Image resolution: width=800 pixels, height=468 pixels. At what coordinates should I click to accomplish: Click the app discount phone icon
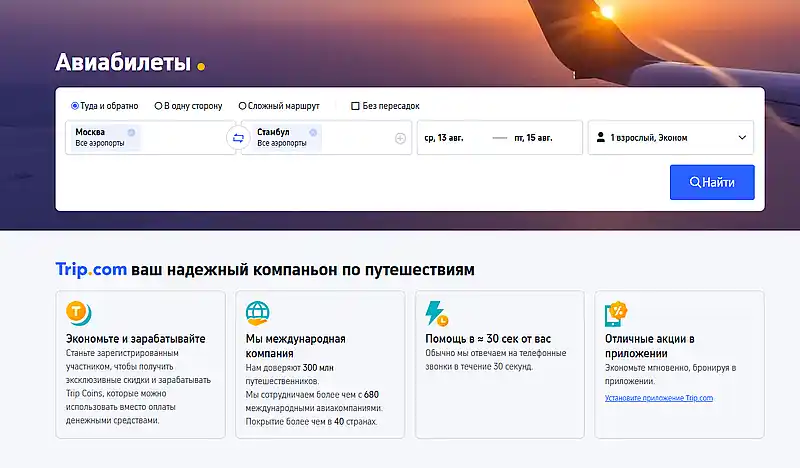[616, 314]
